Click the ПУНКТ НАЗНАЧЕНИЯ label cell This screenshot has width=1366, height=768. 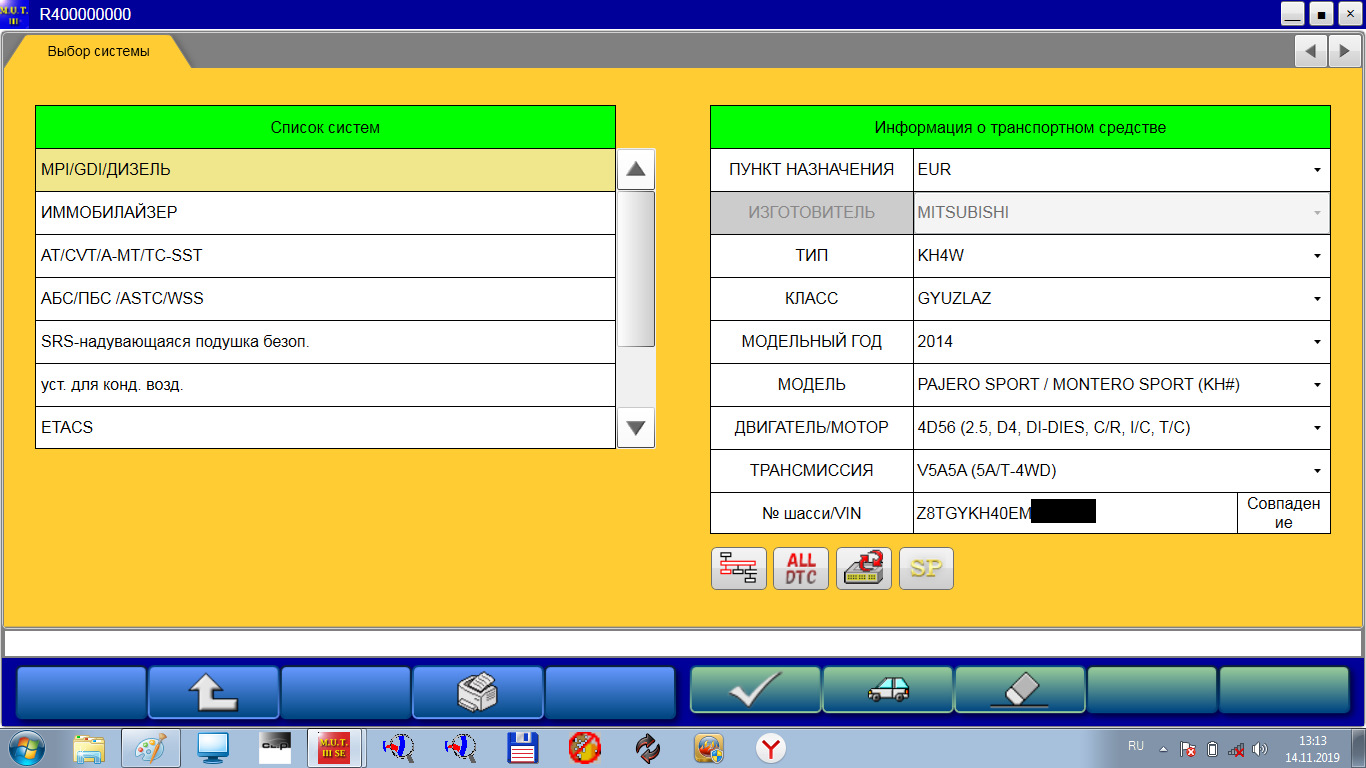pos(812,170)
